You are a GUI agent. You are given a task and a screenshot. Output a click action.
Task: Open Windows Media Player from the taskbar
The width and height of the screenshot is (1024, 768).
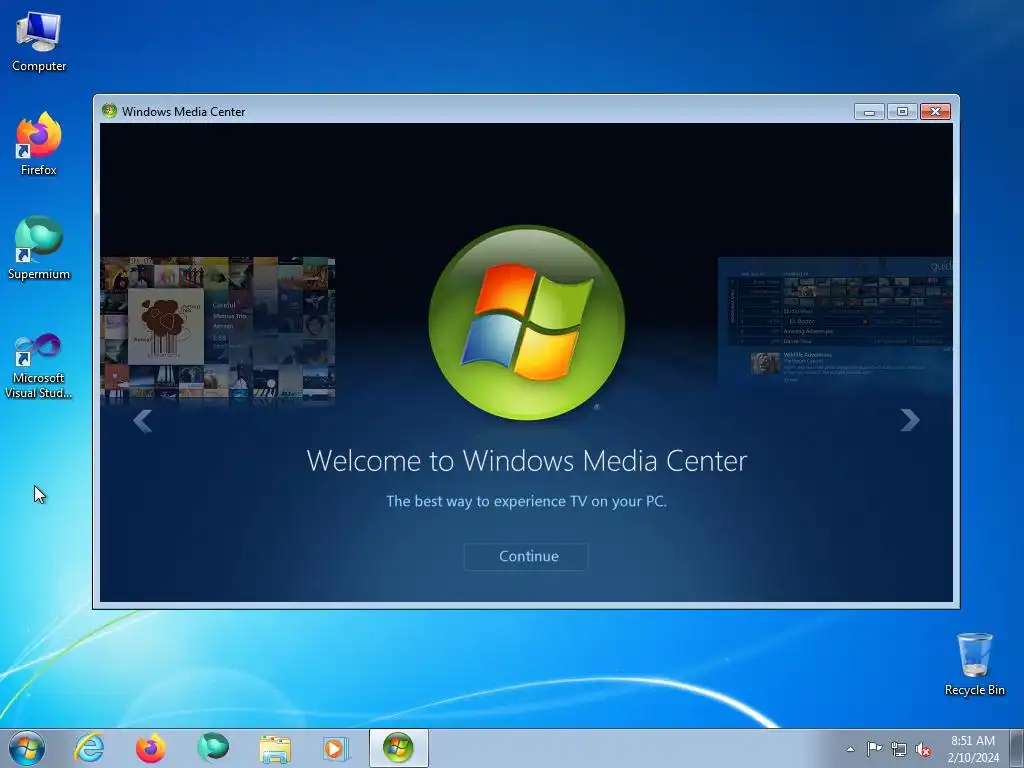336,748
